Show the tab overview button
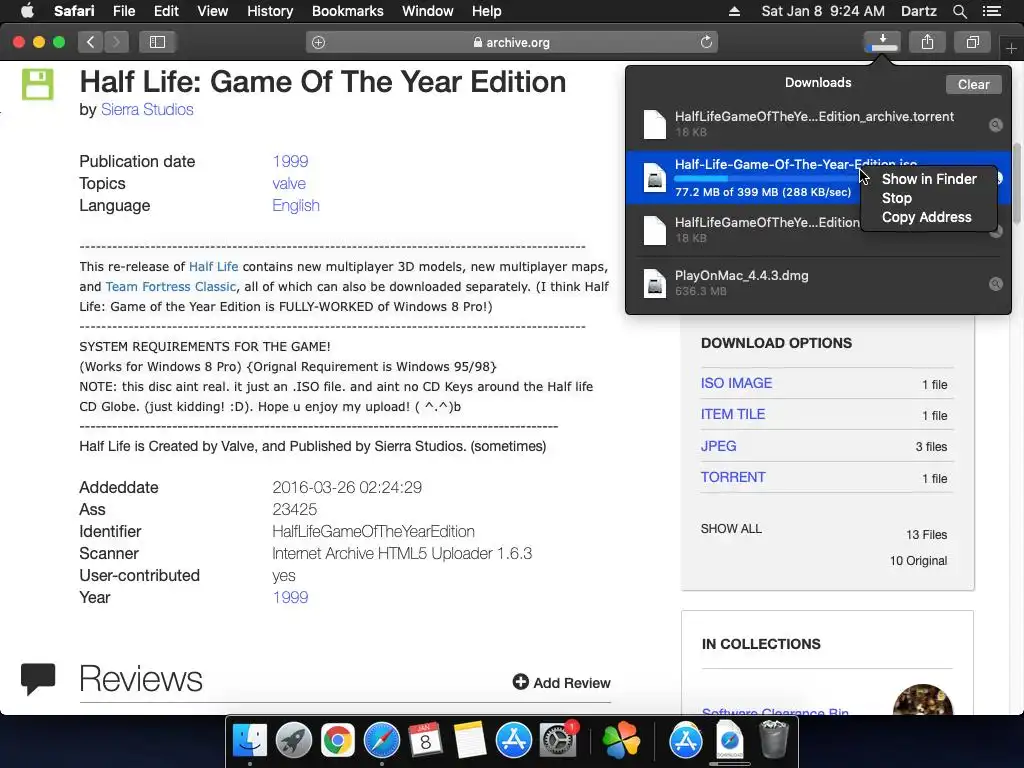 click(972, 42)
